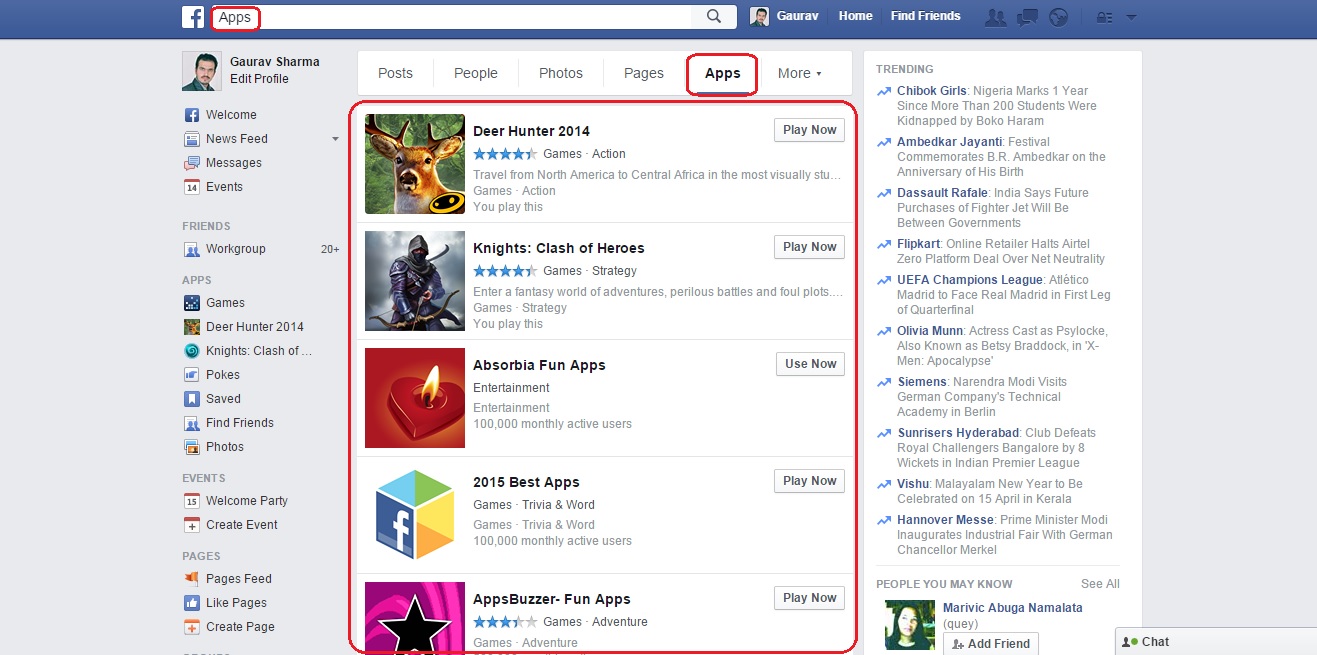The height and width of the screenshot is (655, 1317).
Task: Click the Like Pages thumbs-up icon
Action: (192, 603)
